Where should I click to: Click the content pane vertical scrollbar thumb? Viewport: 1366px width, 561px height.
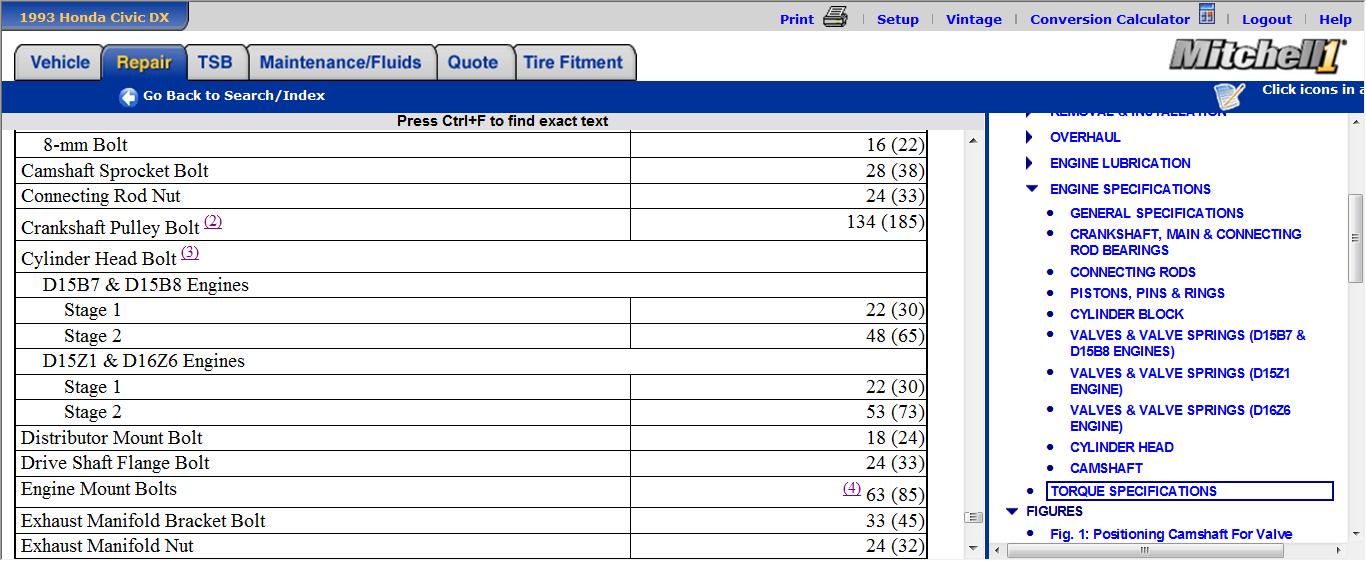(x=973, y=517)
